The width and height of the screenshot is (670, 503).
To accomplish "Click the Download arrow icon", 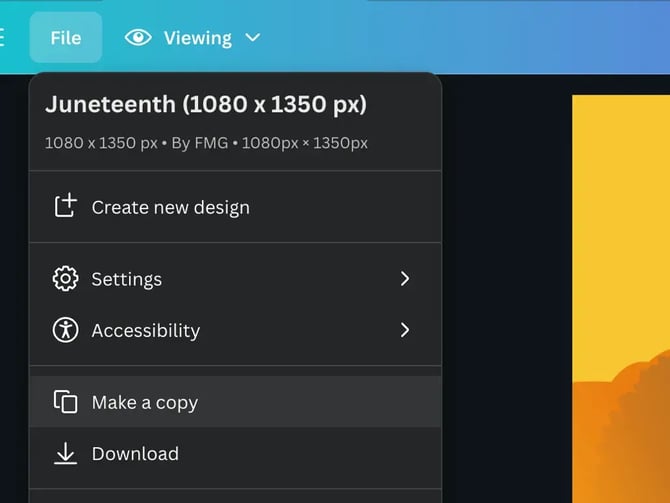I will tap(65, 454).
